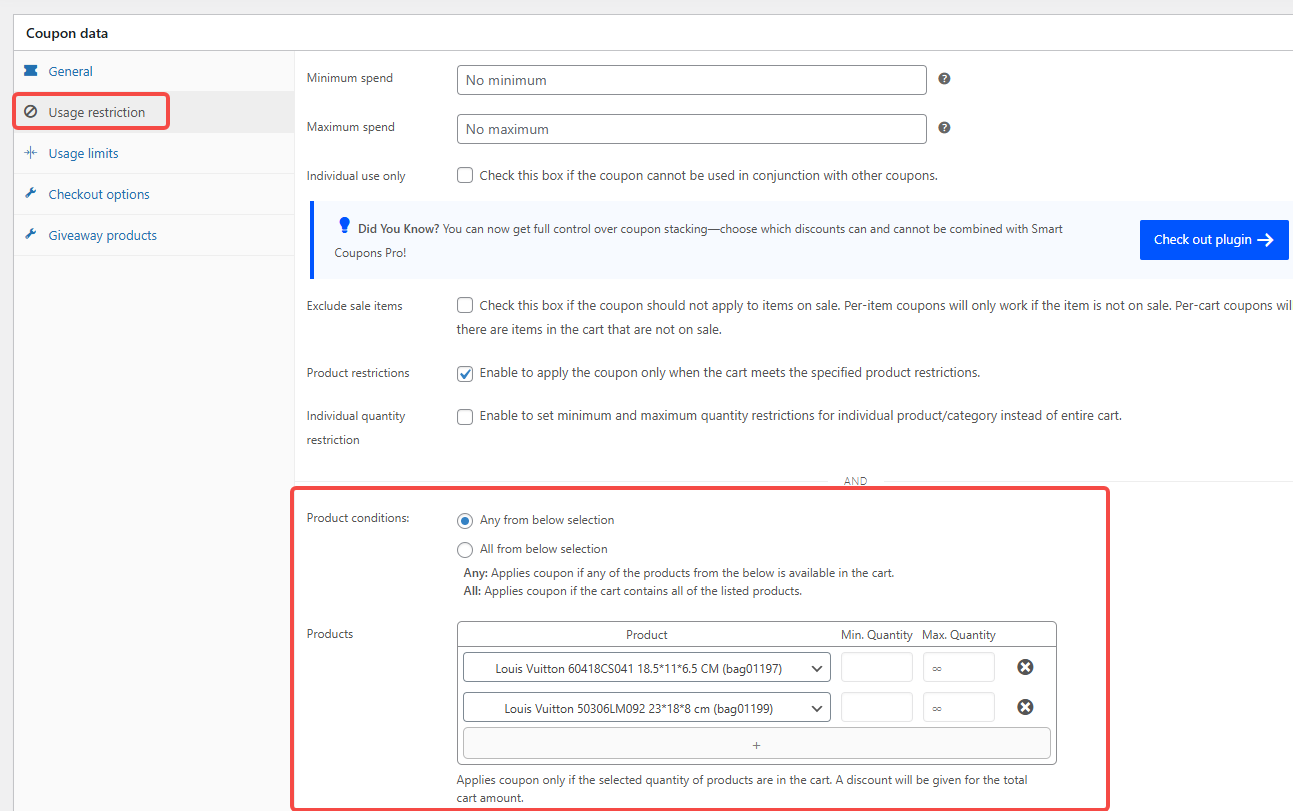Enable the Individual use only checkbox
Screen dimensions: 1293x811
pyautogui.click(x=465, y=175)
